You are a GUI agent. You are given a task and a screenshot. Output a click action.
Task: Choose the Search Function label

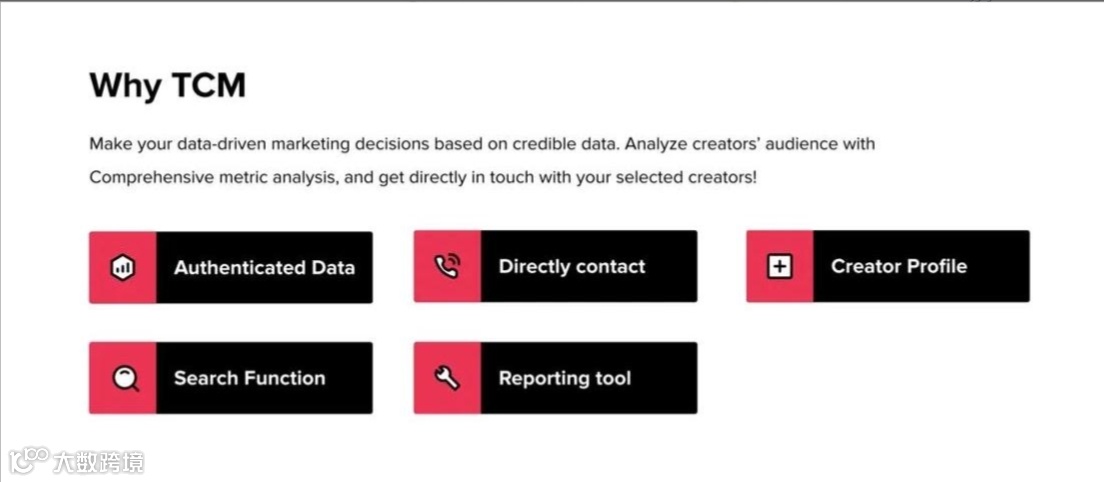point(249,378)
